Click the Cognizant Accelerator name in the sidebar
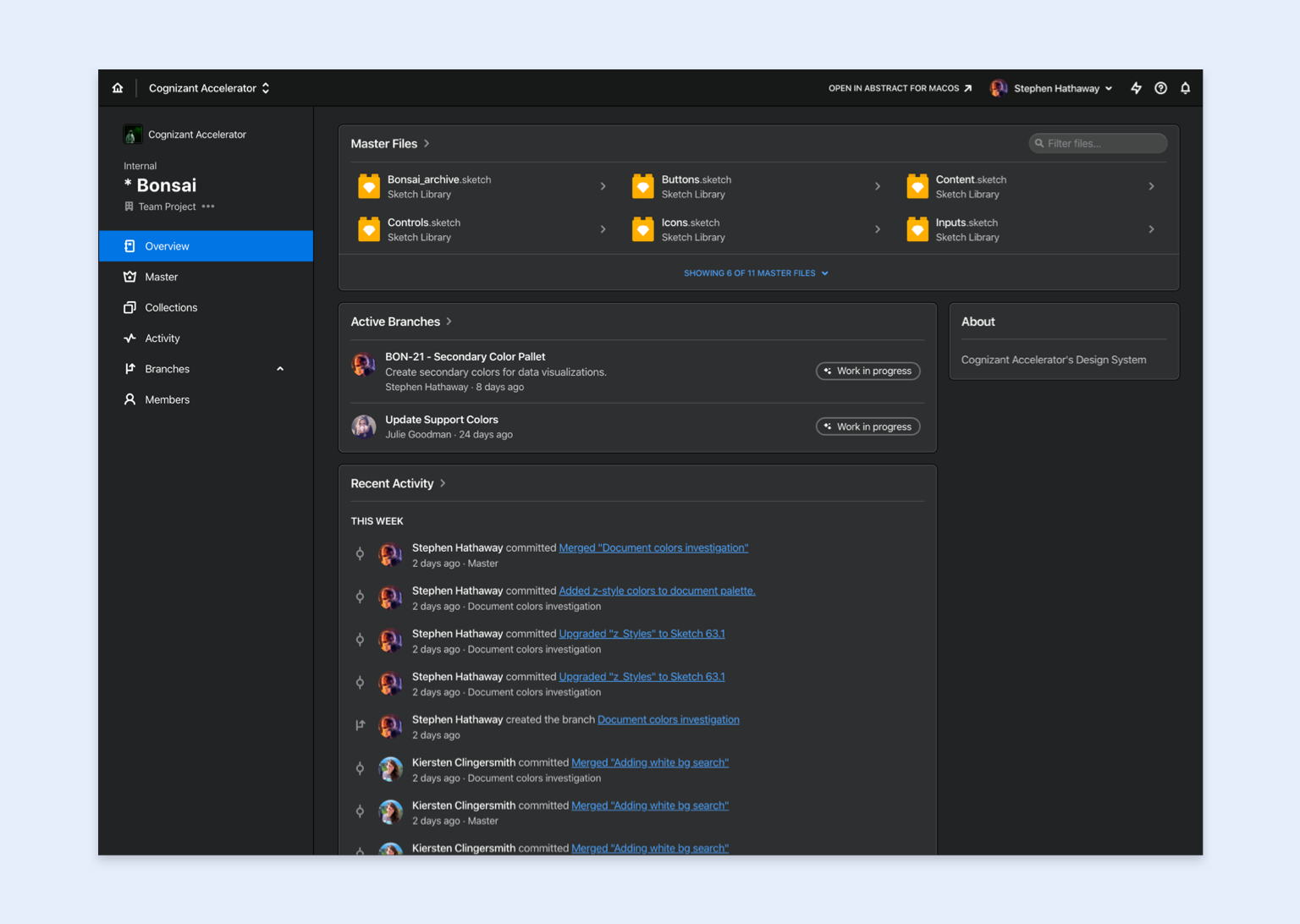Image resolution: width=1300 pixels, height=924 pixels. pyautogui.click(x=197, y=135)
